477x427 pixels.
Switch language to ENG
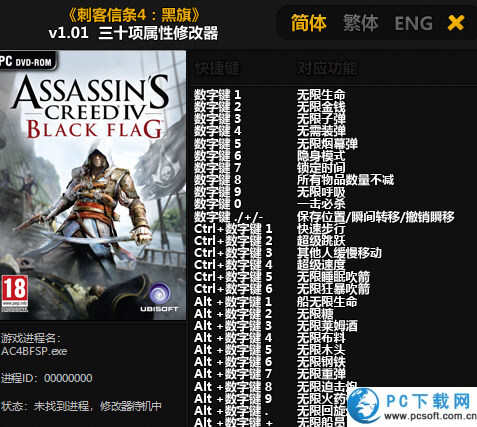tap(413, 23)
